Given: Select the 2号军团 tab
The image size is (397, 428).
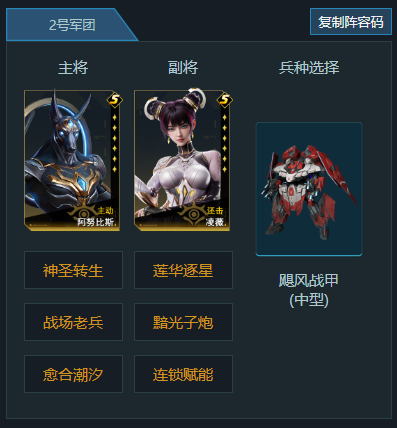Looking at the screenshot, I should (72, 25).
